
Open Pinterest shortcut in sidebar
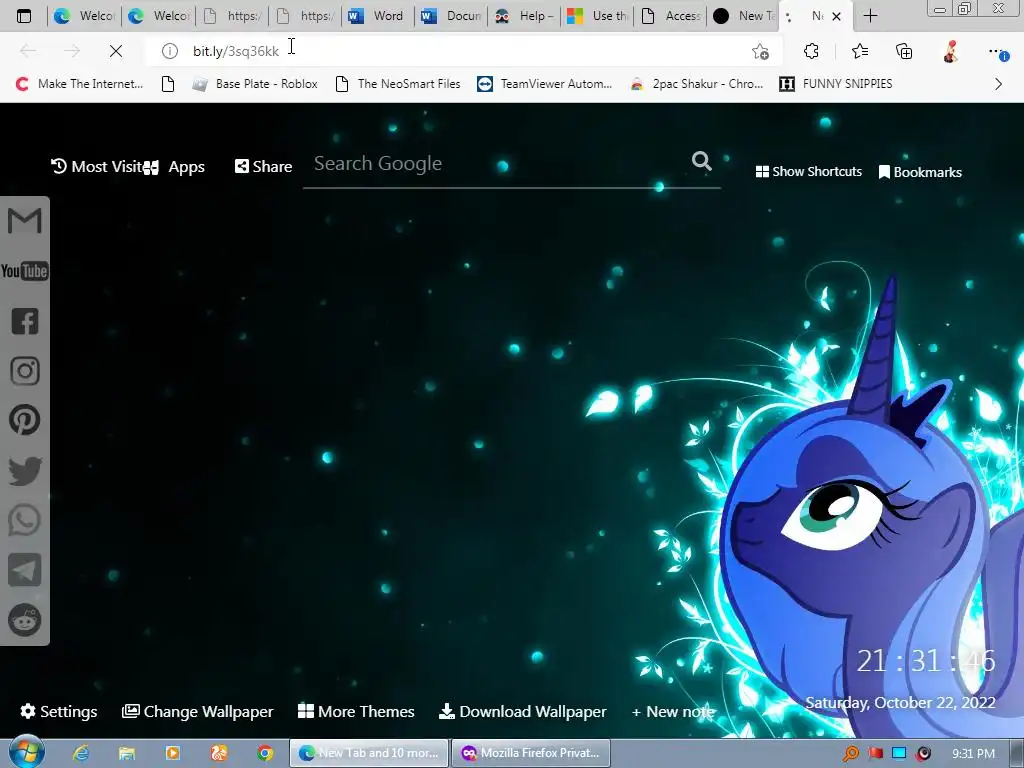[x=25, y=420]
